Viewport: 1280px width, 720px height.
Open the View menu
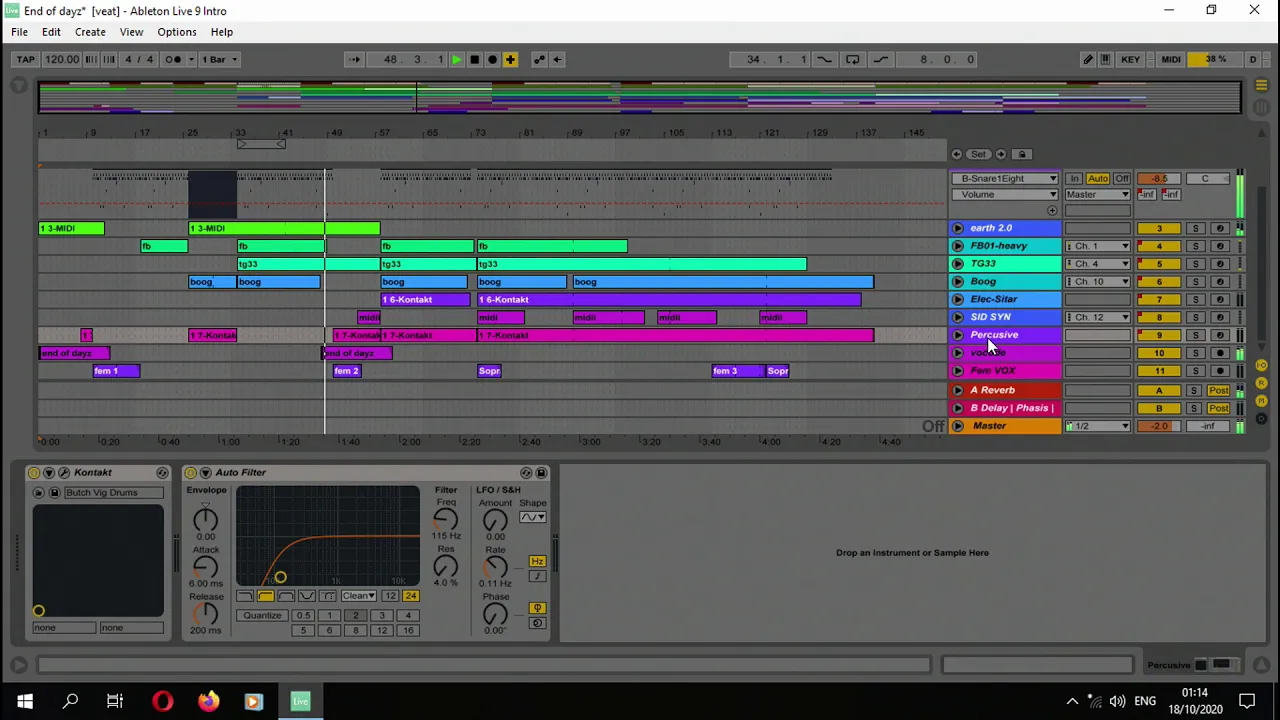[131, 32]
